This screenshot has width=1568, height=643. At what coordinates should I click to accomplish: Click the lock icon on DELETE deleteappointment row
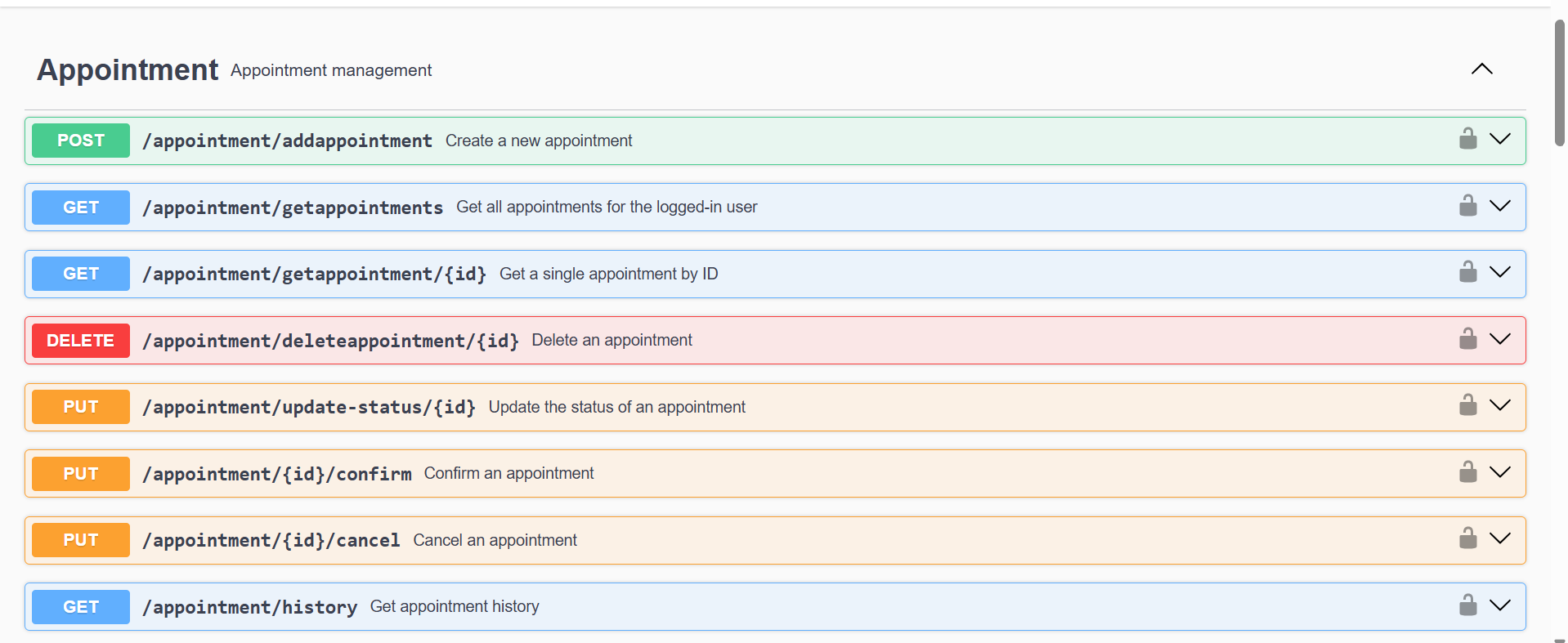(1467, 340)
